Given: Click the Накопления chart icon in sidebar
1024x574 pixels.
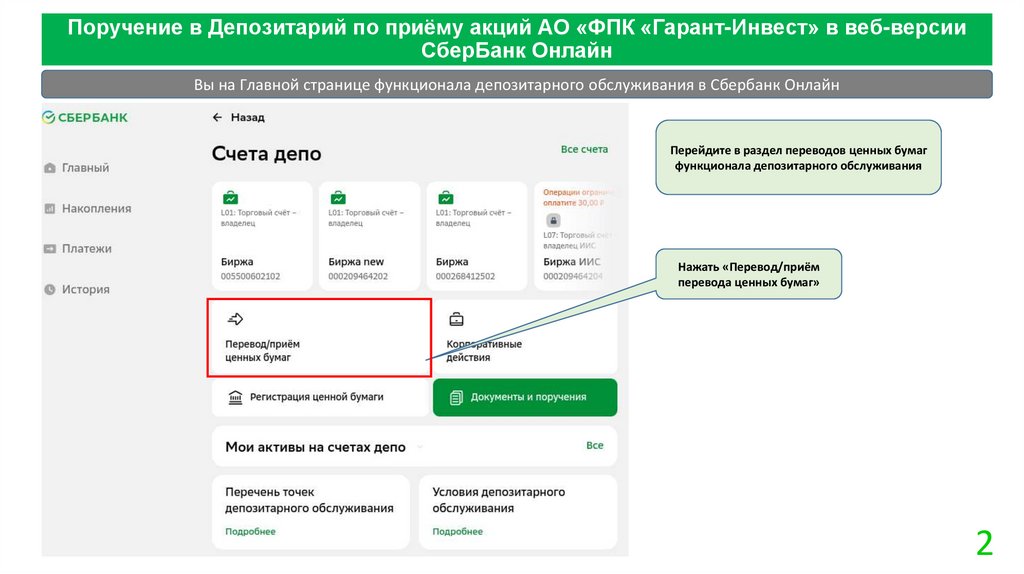Looking at the screenshot, I should point(50,209).
